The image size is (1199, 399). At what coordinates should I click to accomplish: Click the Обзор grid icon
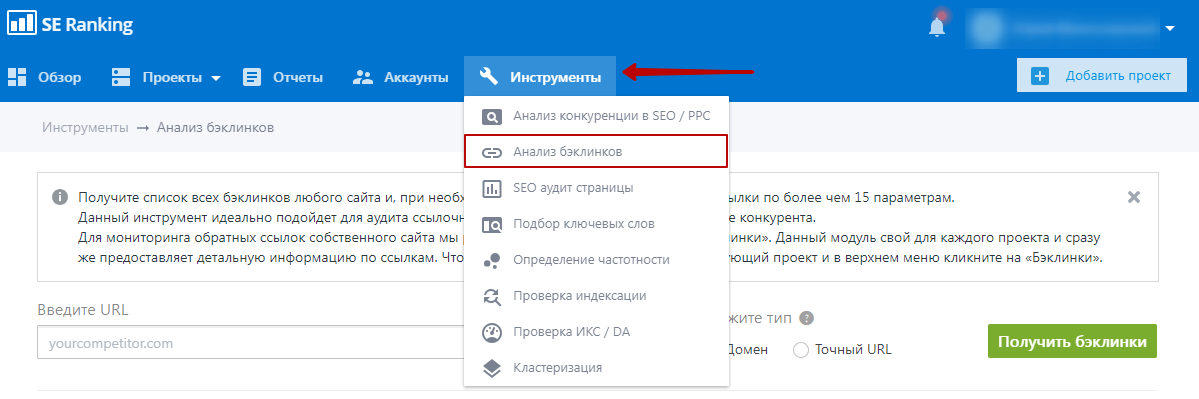point(18,76)
